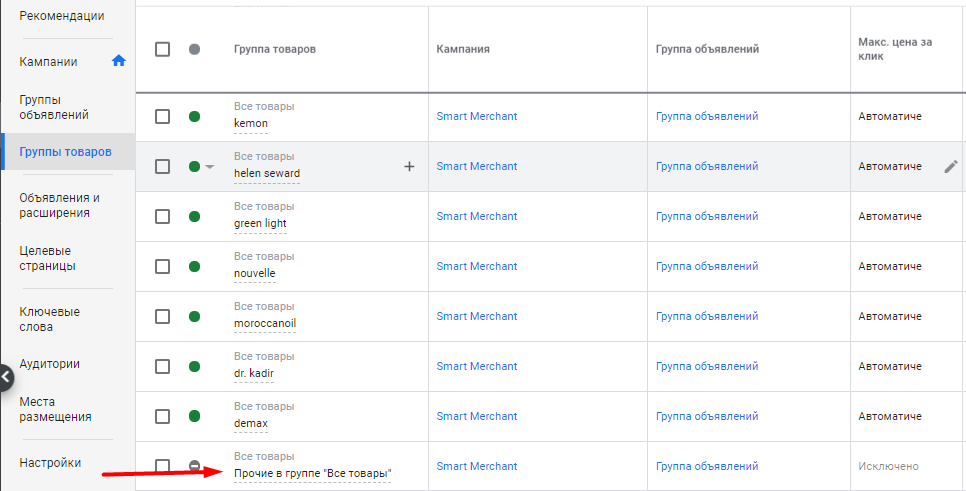
Task: Toggle the select-all checkbox in header
Action: pos(163,49)
